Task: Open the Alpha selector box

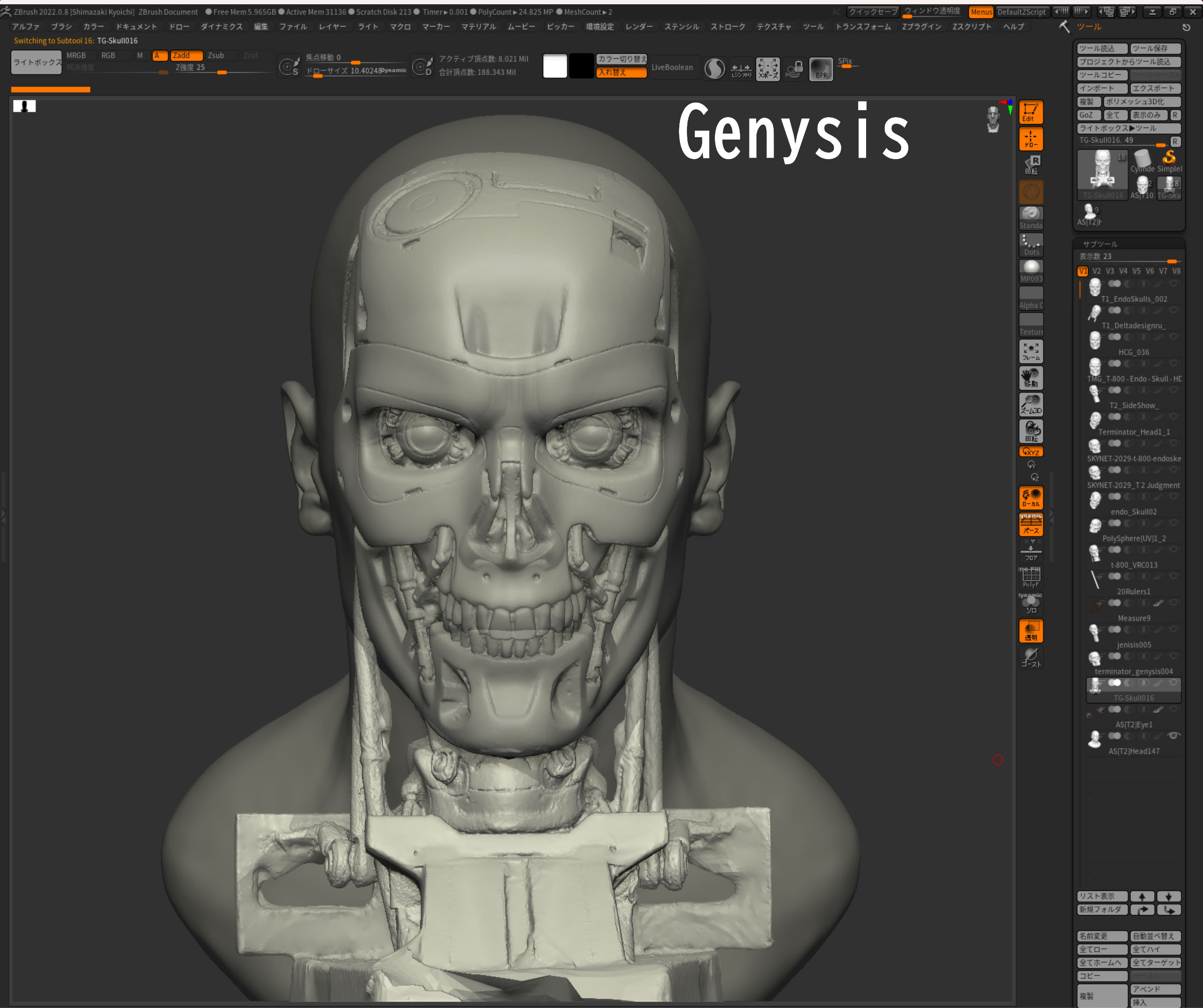Action: click(x=1030, y=298)
